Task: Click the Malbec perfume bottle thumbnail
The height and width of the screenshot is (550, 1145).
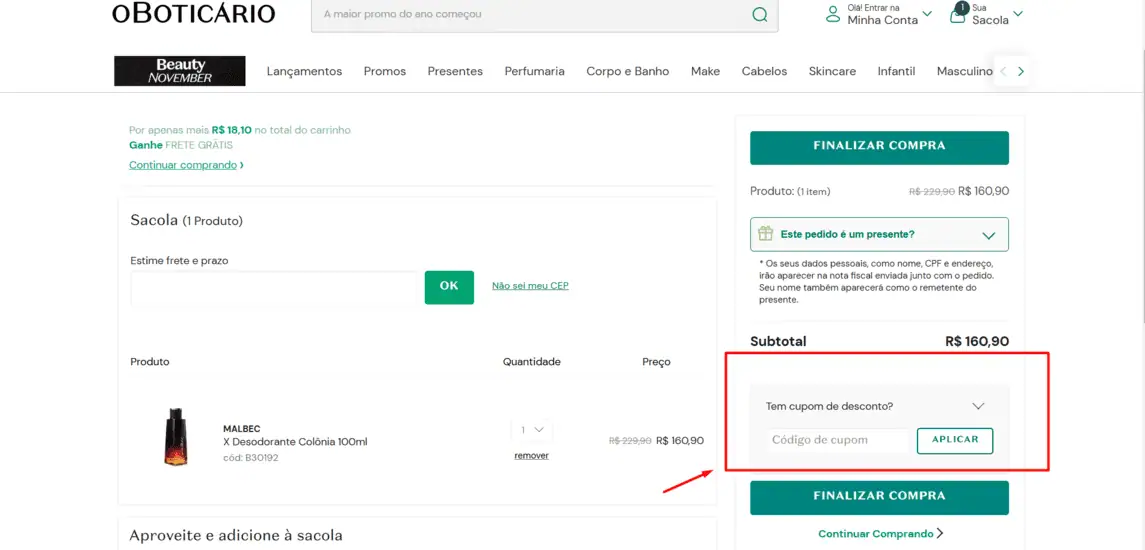Action: pyautogui.click(x=175, y=437)
